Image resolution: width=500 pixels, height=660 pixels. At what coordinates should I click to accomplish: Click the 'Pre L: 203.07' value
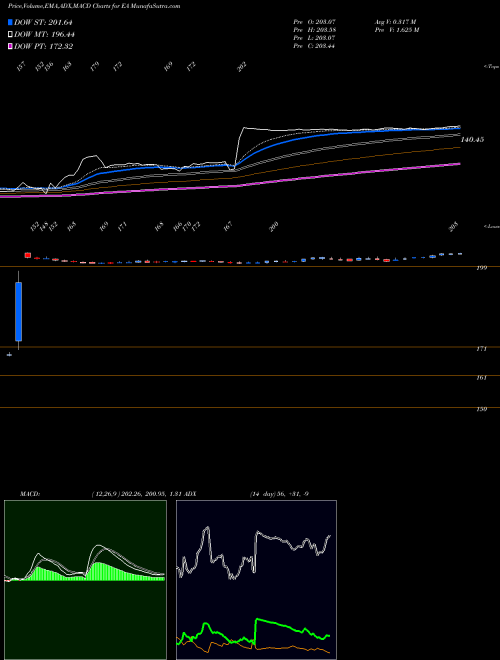(x=314, y=38)
